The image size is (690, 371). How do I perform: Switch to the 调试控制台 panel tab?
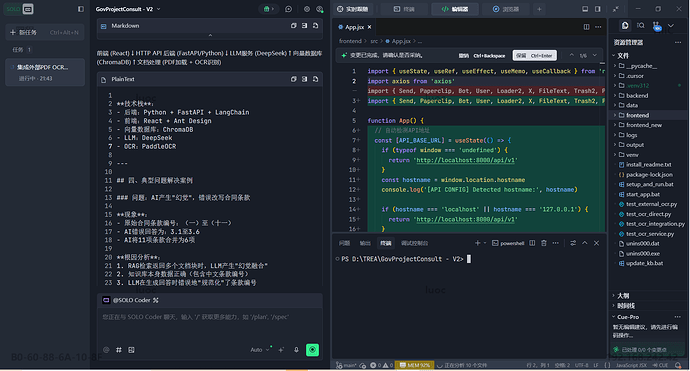415,243
